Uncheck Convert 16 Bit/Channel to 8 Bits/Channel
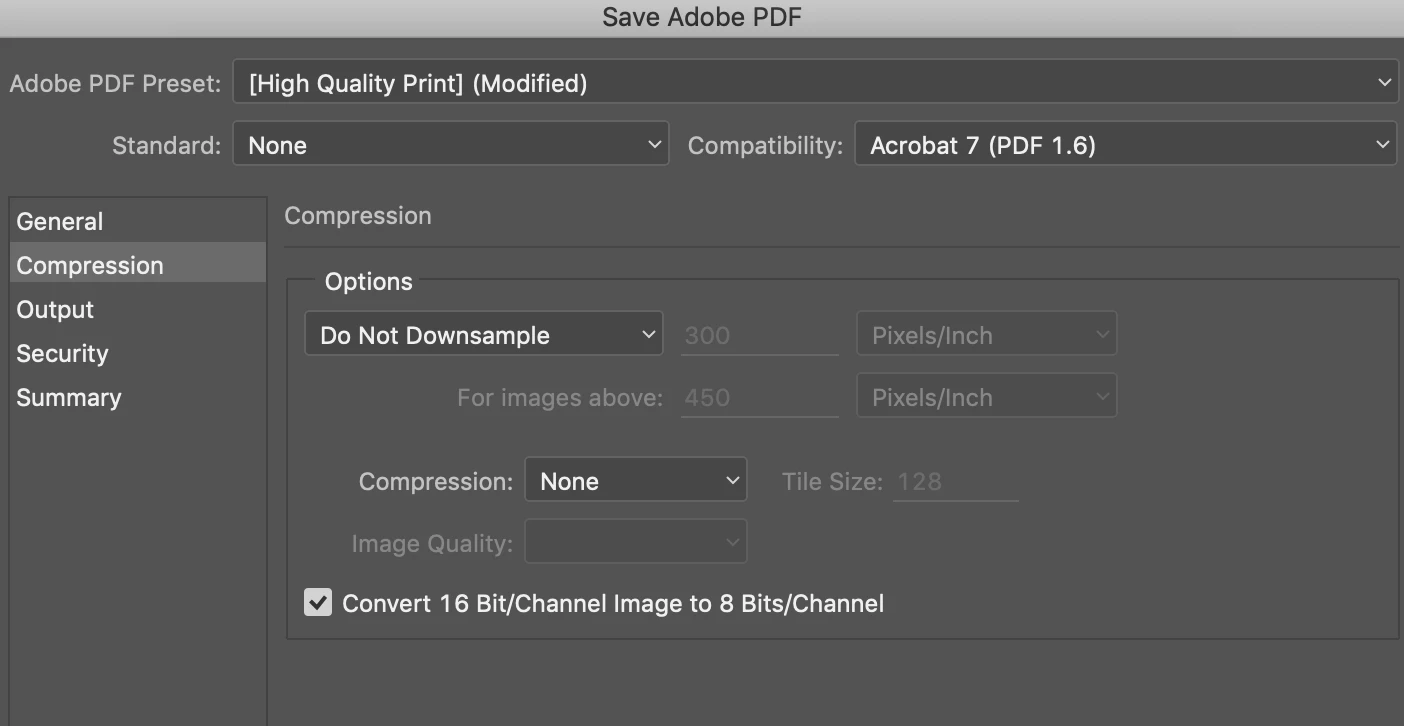 318,603
